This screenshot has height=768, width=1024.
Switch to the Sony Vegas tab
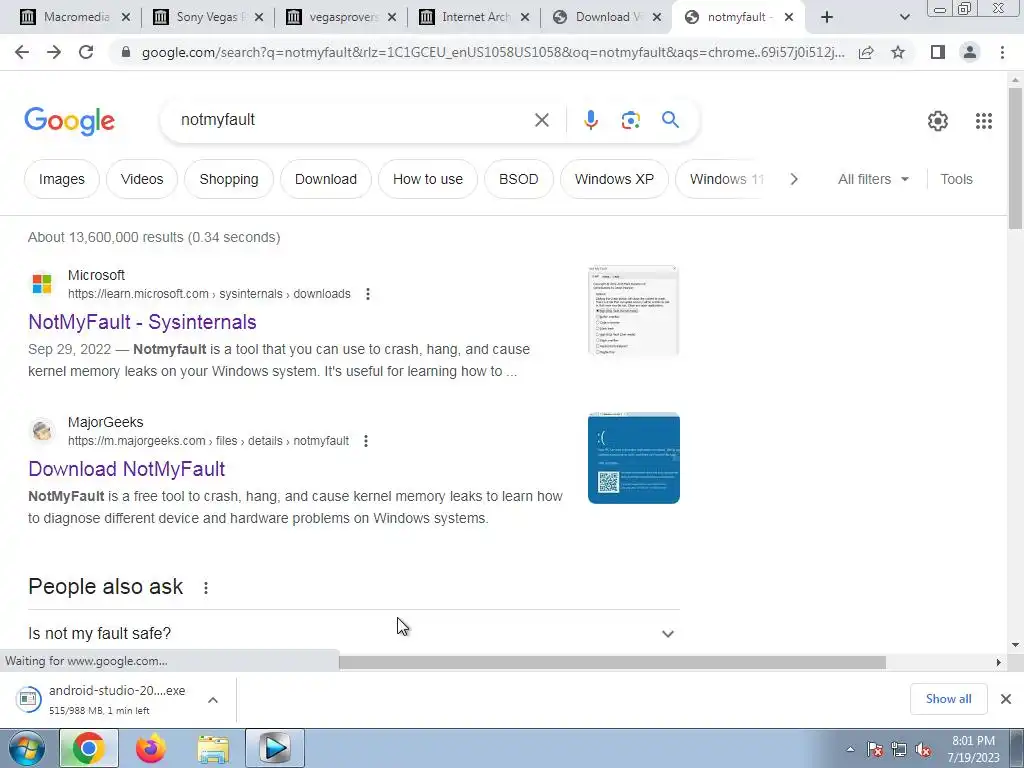[x=208, y=17]
